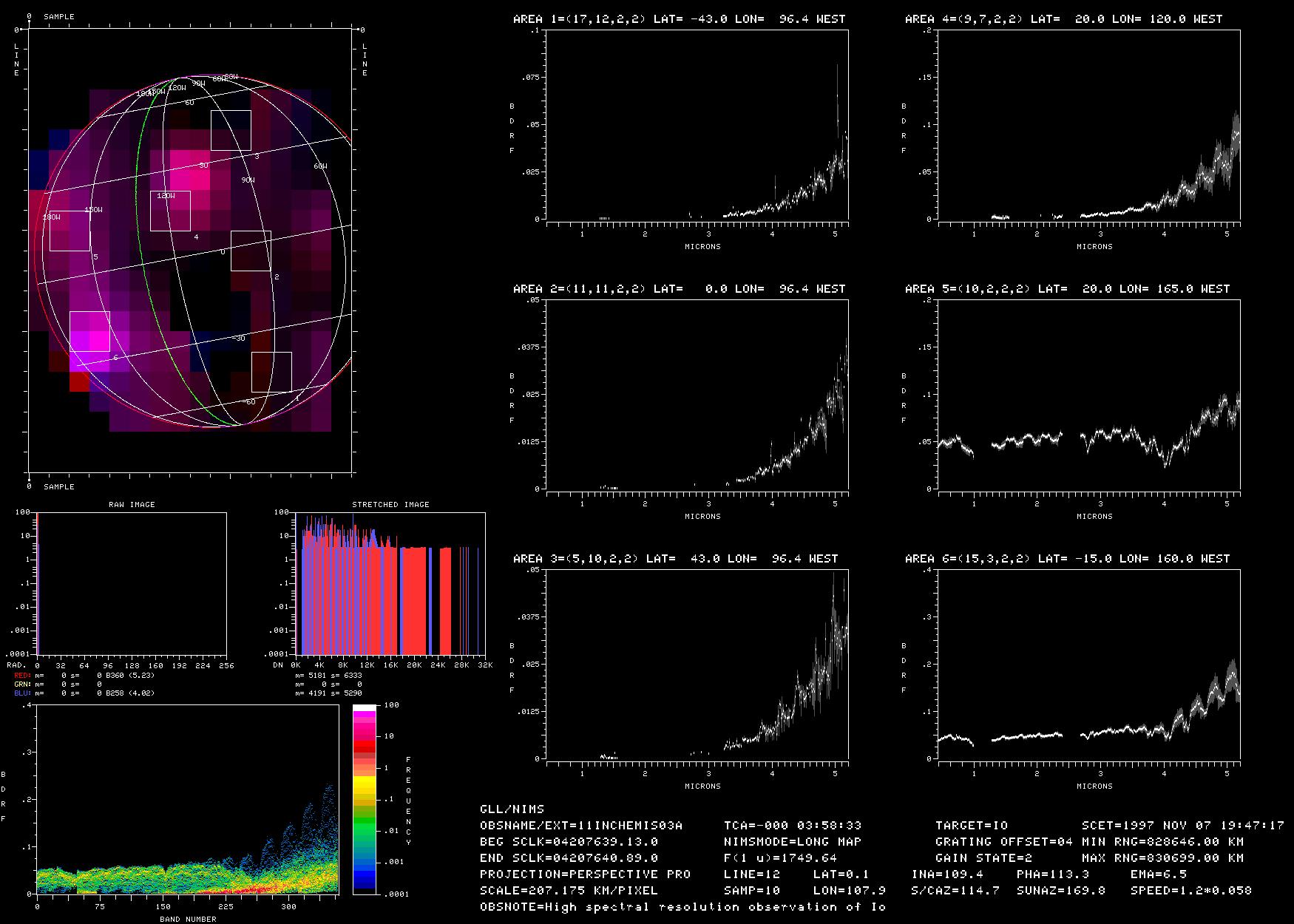This screenshot has height=924, width=1294.
Task: Click the MAX RNG=830699.00 KM text
Action: click(1162, 858)
